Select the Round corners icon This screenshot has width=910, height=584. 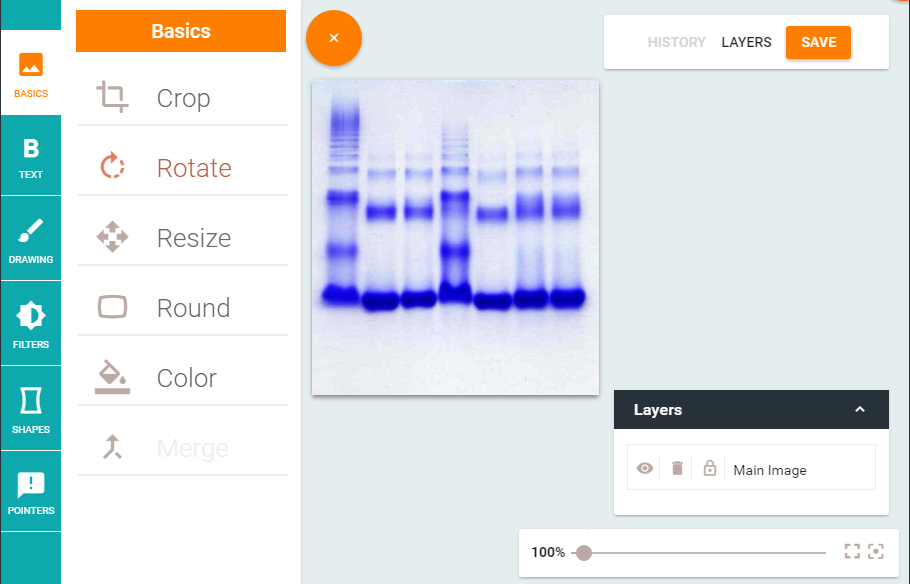112,307
